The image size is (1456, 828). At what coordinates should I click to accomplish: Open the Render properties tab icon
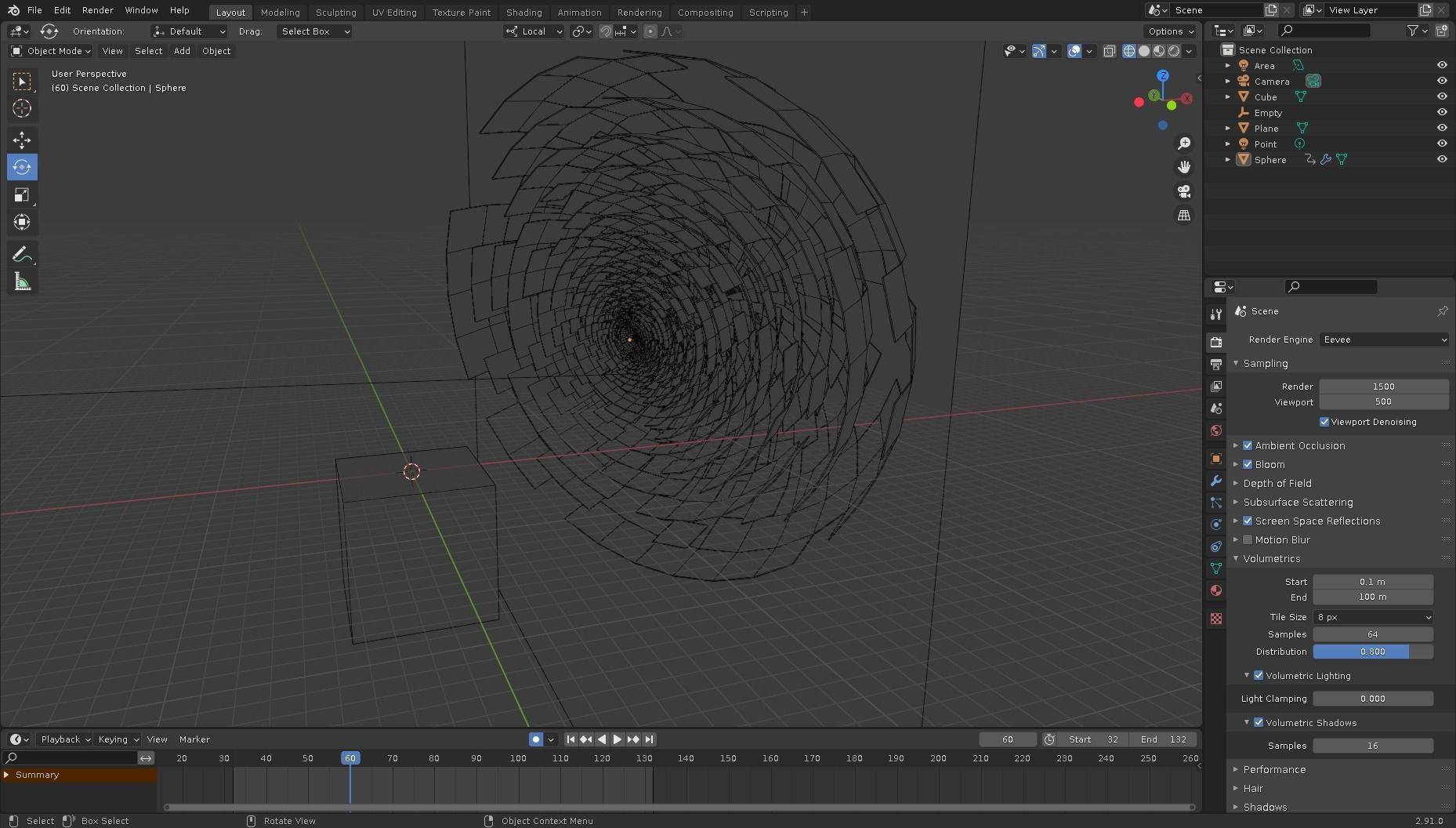(1216, 342)
